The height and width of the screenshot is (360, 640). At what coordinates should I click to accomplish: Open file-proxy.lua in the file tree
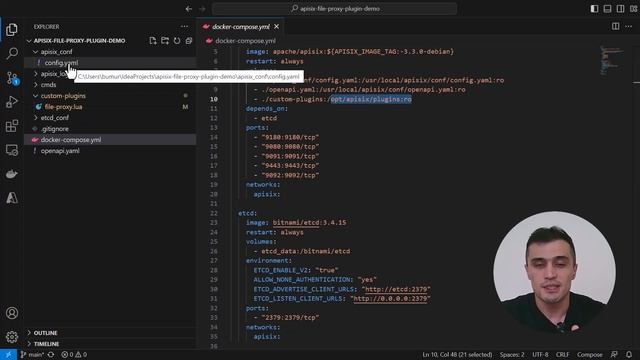click(x=63, y=107)
